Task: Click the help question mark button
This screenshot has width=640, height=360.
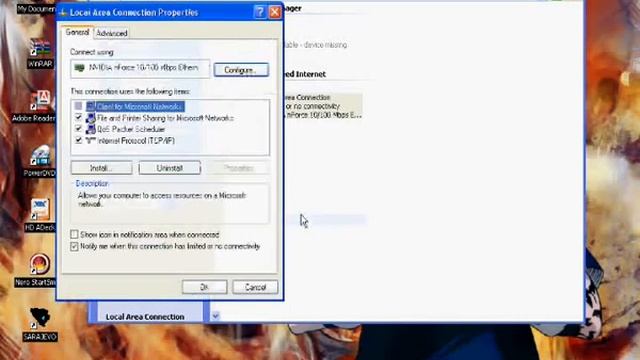Action: click(x=260, y=12)
